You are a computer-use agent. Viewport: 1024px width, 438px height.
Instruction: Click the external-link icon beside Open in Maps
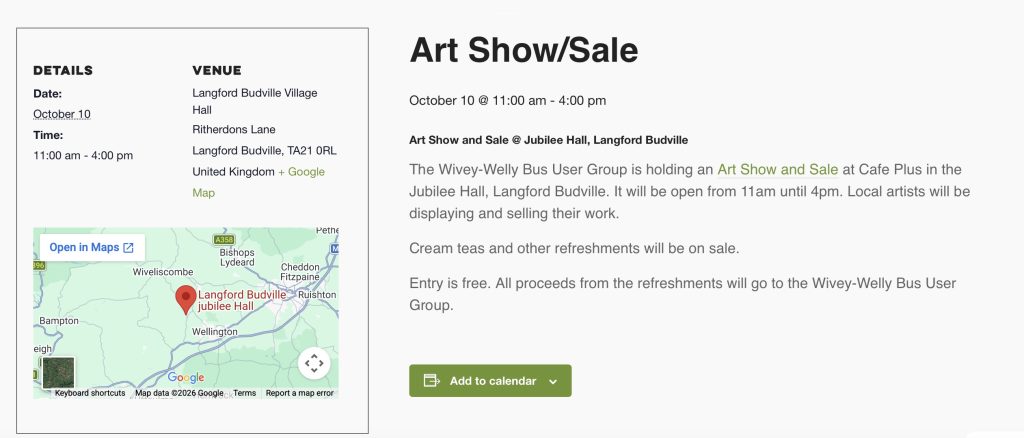tap(129, 247)
